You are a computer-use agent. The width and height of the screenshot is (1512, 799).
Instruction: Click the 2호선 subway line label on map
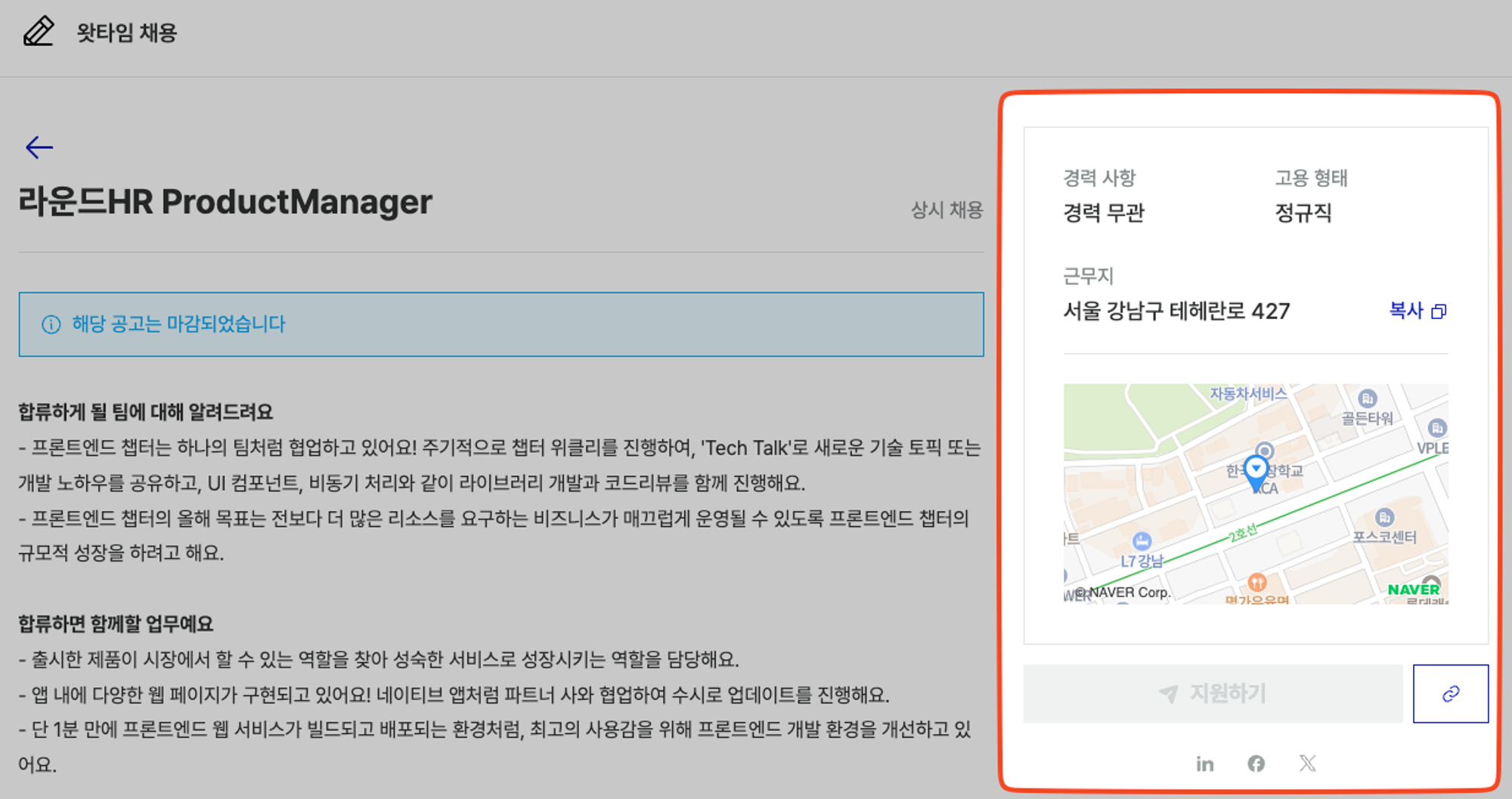1243,532
